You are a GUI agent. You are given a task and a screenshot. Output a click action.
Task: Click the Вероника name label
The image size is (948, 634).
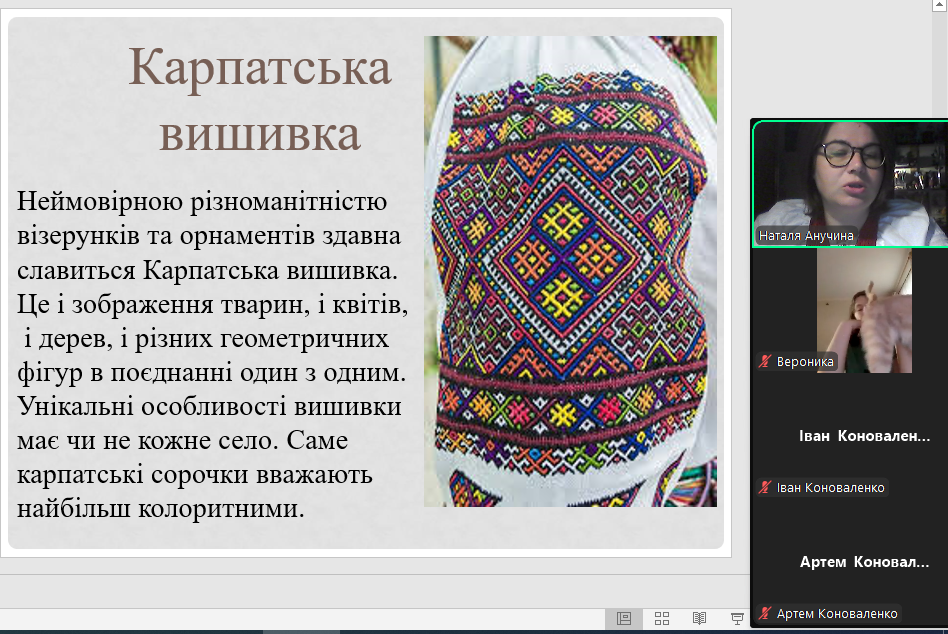tap(805, 361)
